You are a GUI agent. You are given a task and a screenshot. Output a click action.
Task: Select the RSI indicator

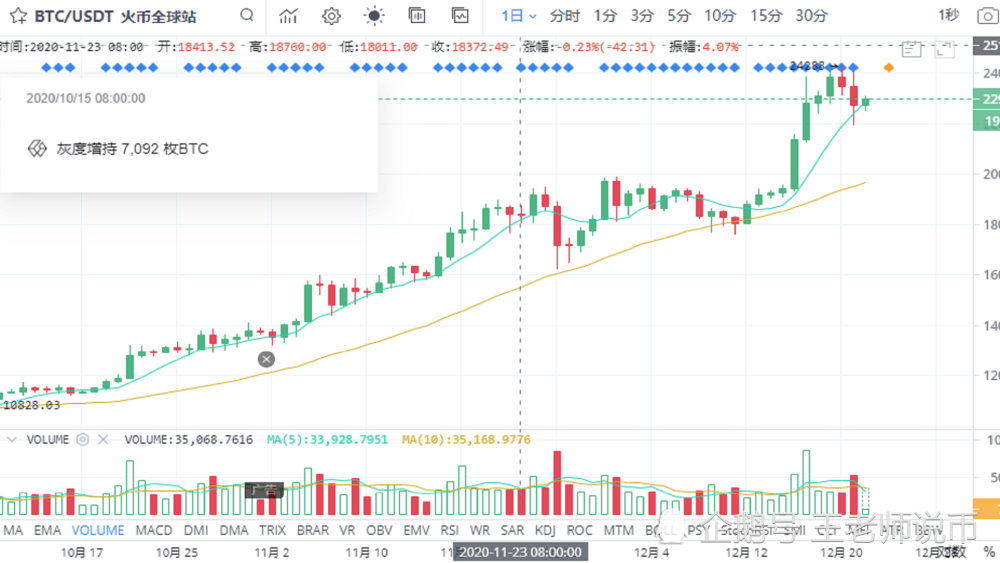pyautogui.click(x=450, y=530)
